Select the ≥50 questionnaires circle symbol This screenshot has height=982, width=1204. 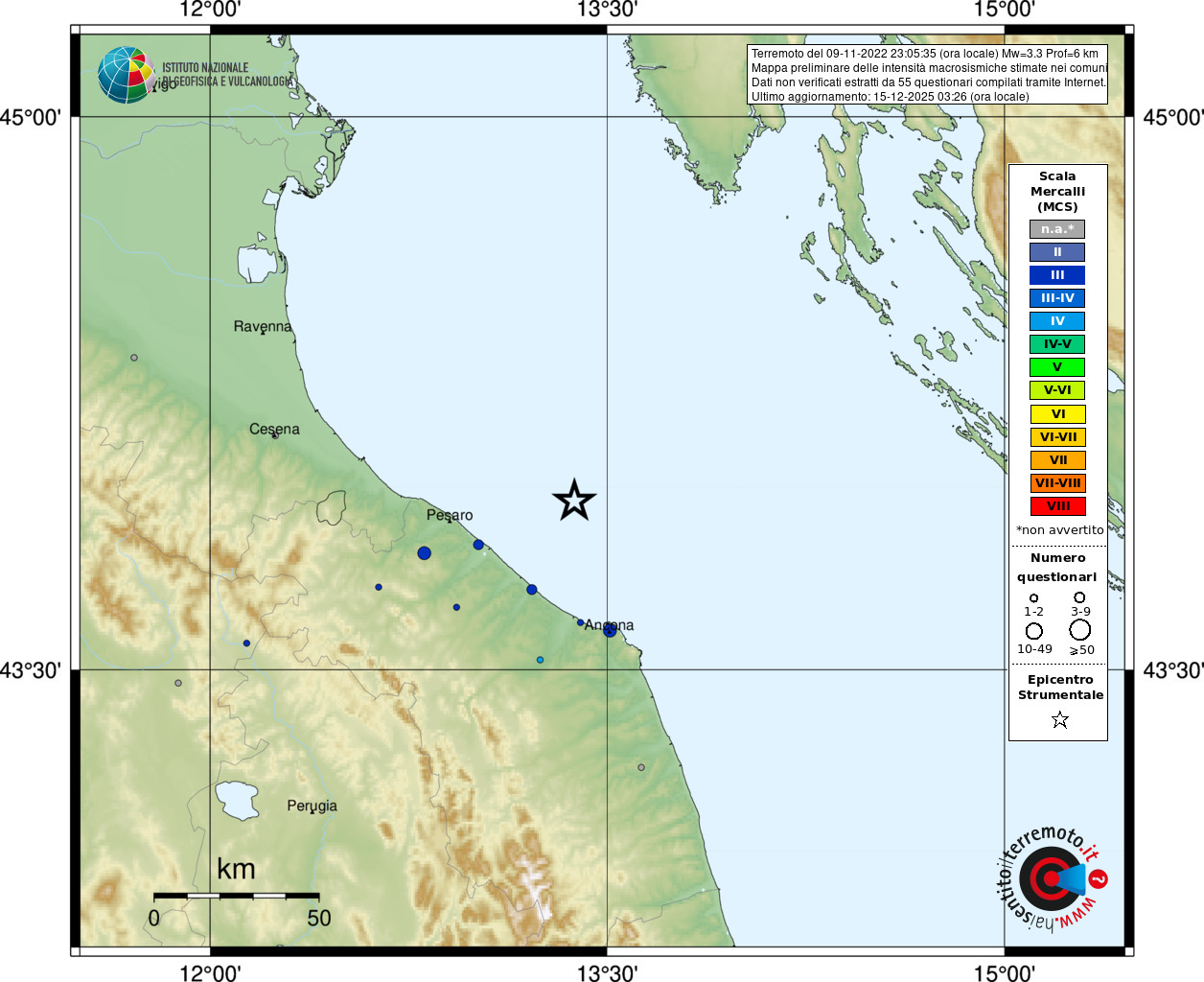click(x=1079, y=629)
